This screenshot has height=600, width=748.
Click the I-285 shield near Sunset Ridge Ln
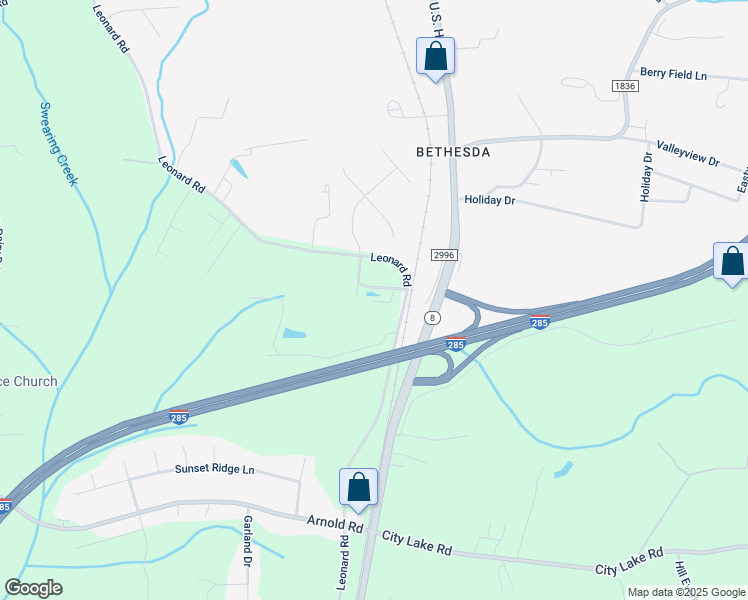click(179, 417)
